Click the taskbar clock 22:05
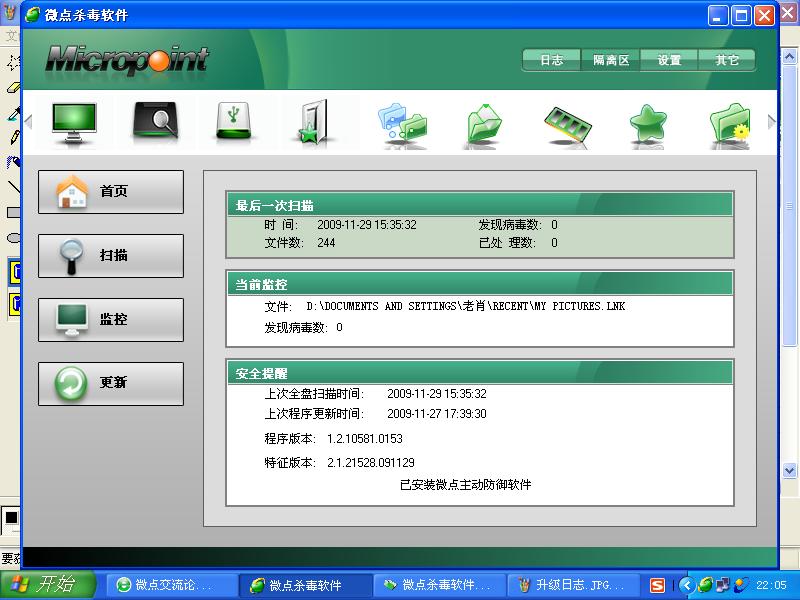 click(771, 585)
